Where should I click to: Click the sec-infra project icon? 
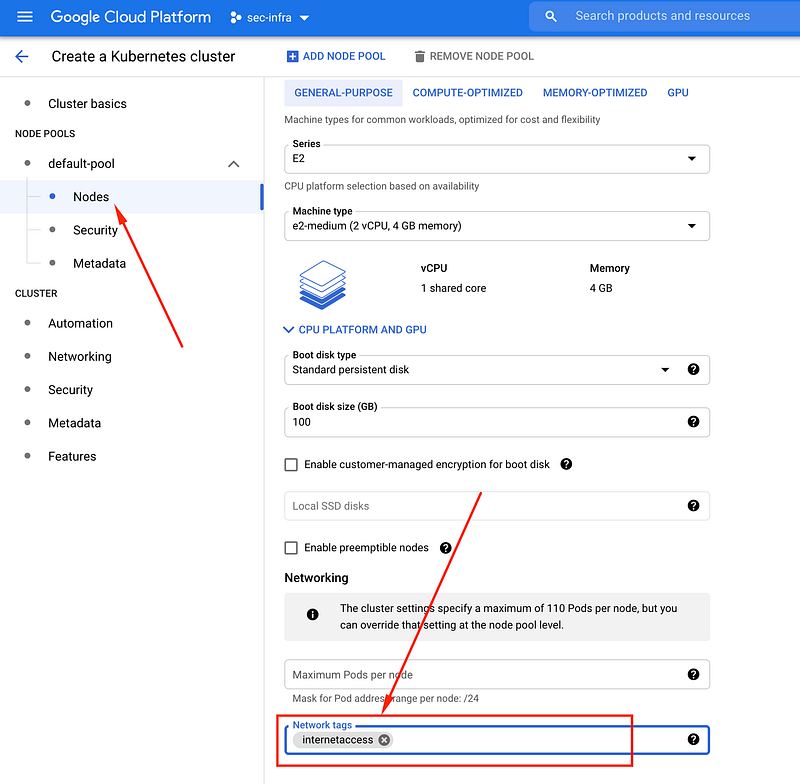coord(235,17)
